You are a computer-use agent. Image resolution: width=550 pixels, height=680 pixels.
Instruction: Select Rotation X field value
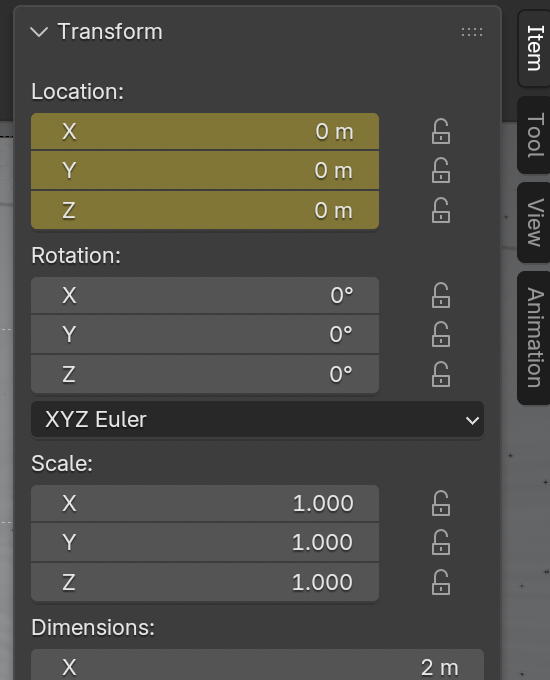pos(205,295)
